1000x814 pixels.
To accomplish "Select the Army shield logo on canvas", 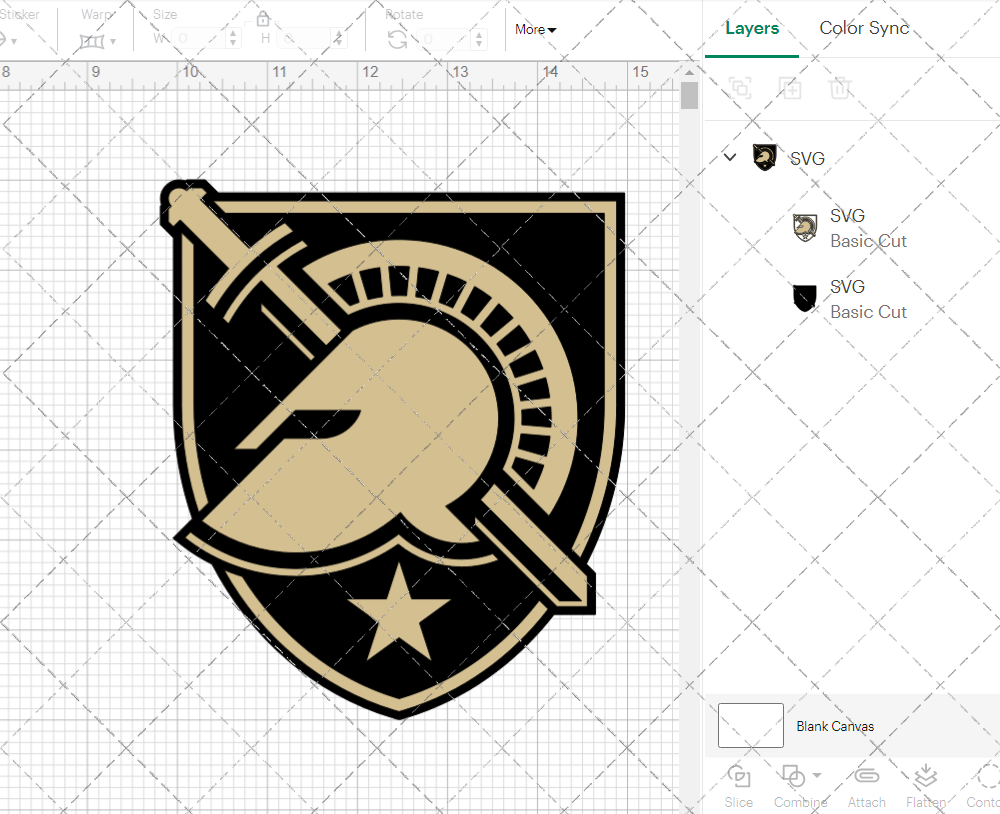I will pyautogui.click(x=393, y=449).
